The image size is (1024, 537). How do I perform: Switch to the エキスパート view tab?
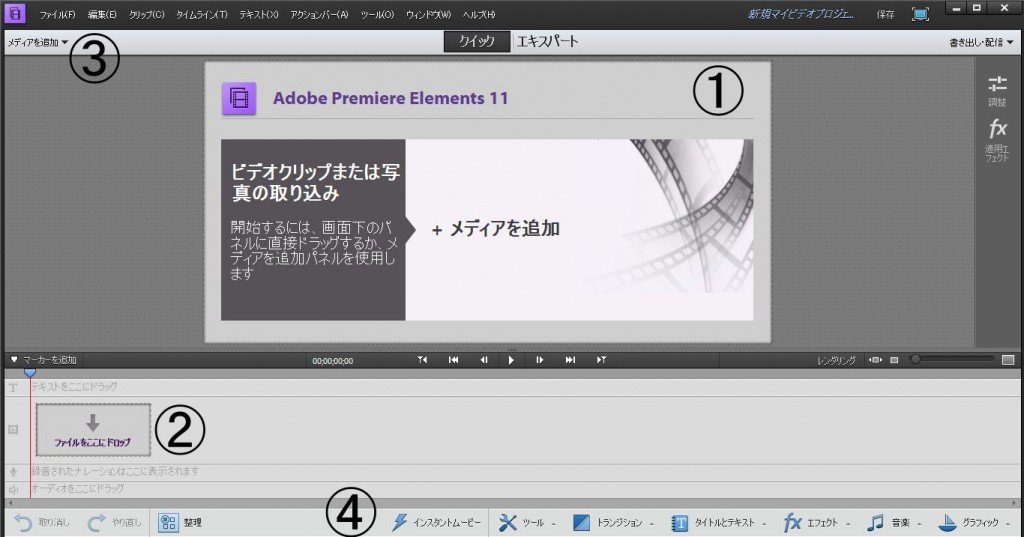pyautogui.click(x=547, y=41)
